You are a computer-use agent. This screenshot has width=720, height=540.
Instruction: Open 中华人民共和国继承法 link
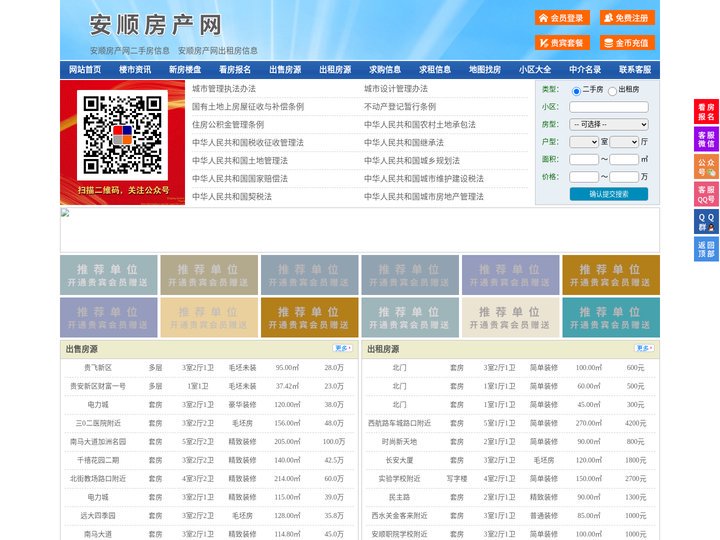(x=404, y=142)
